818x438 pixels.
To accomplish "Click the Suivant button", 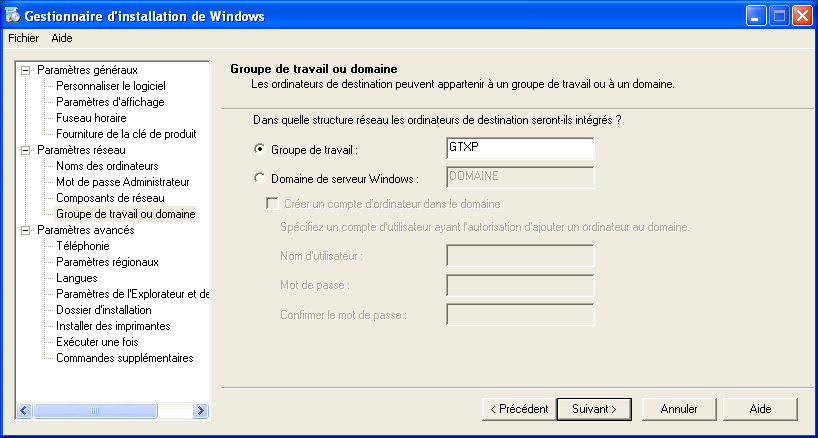I will pyautogui.click(x=594, y=409).
